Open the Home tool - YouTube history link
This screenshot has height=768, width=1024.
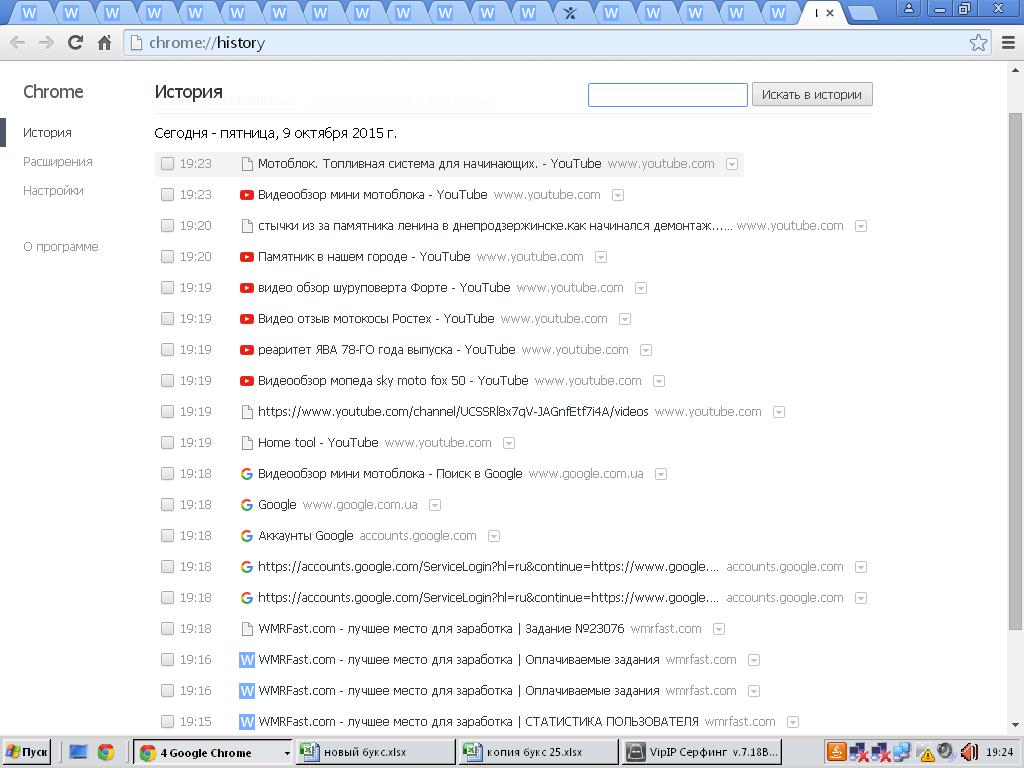click(x=318, y=443)
